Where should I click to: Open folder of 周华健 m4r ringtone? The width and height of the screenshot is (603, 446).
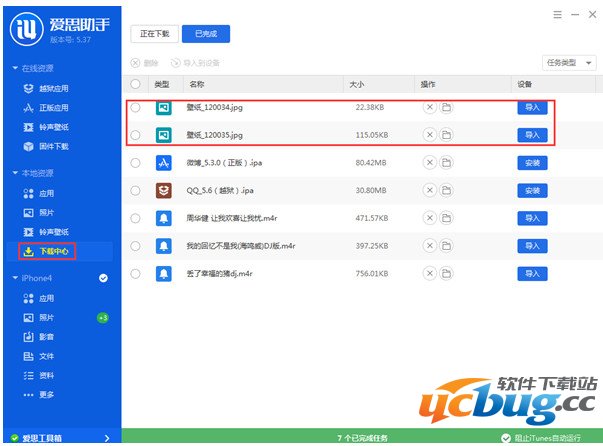coord(446,218)
